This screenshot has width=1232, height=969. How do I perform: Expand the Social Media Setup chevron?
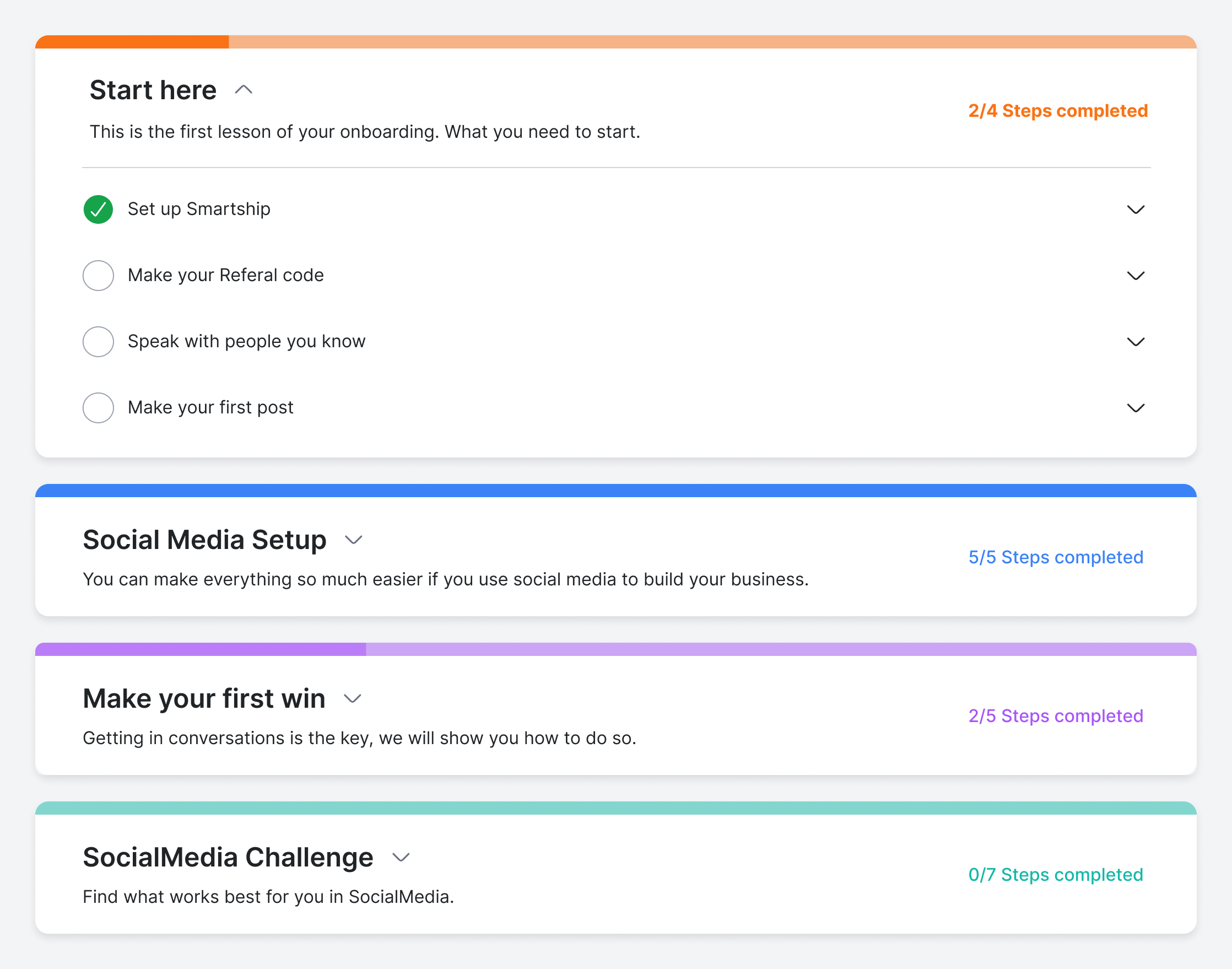pos(353,540)
